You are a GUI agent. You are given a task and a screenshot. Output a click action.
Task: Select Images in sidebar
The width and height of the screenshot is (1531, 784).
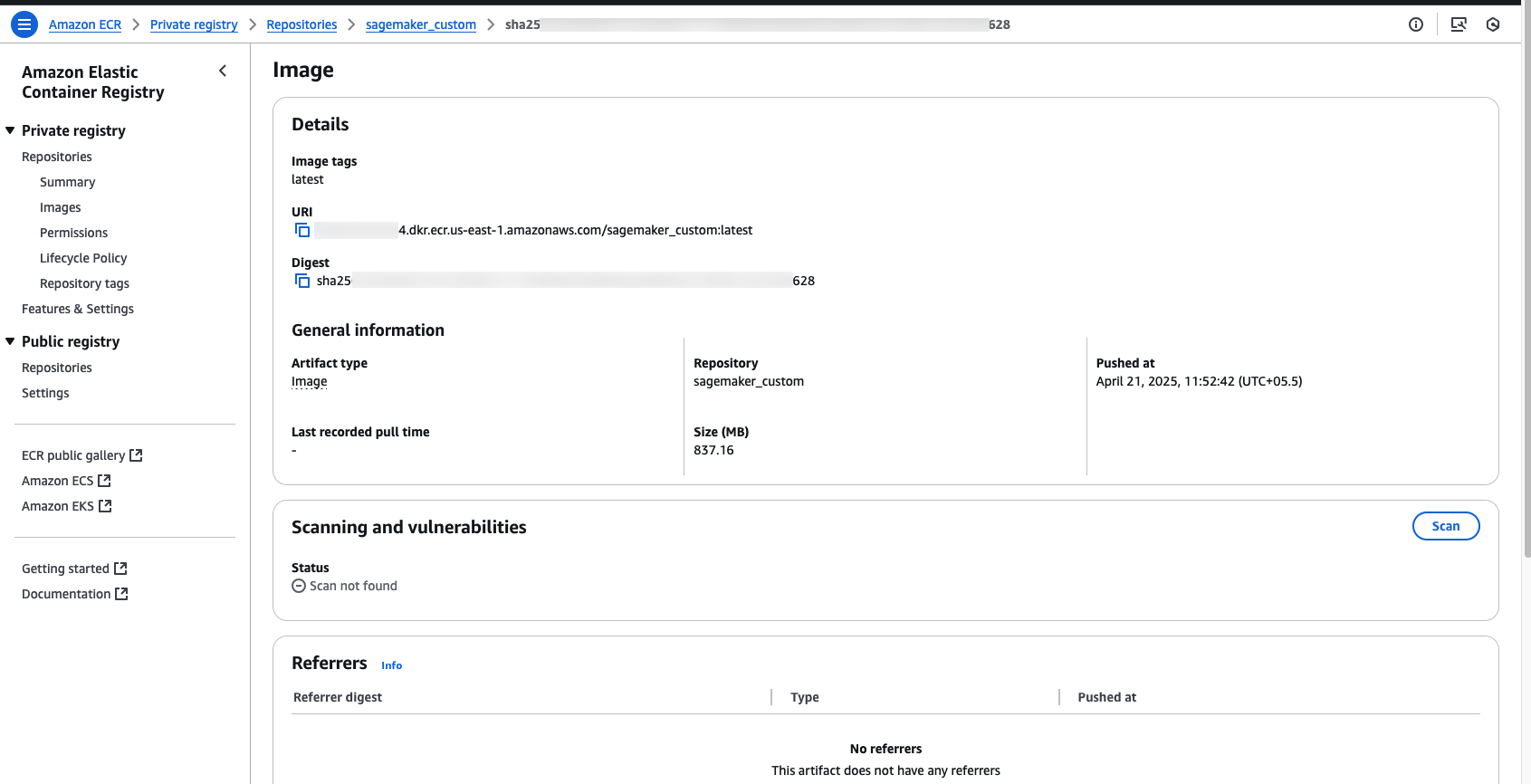(x=60, y=207)
